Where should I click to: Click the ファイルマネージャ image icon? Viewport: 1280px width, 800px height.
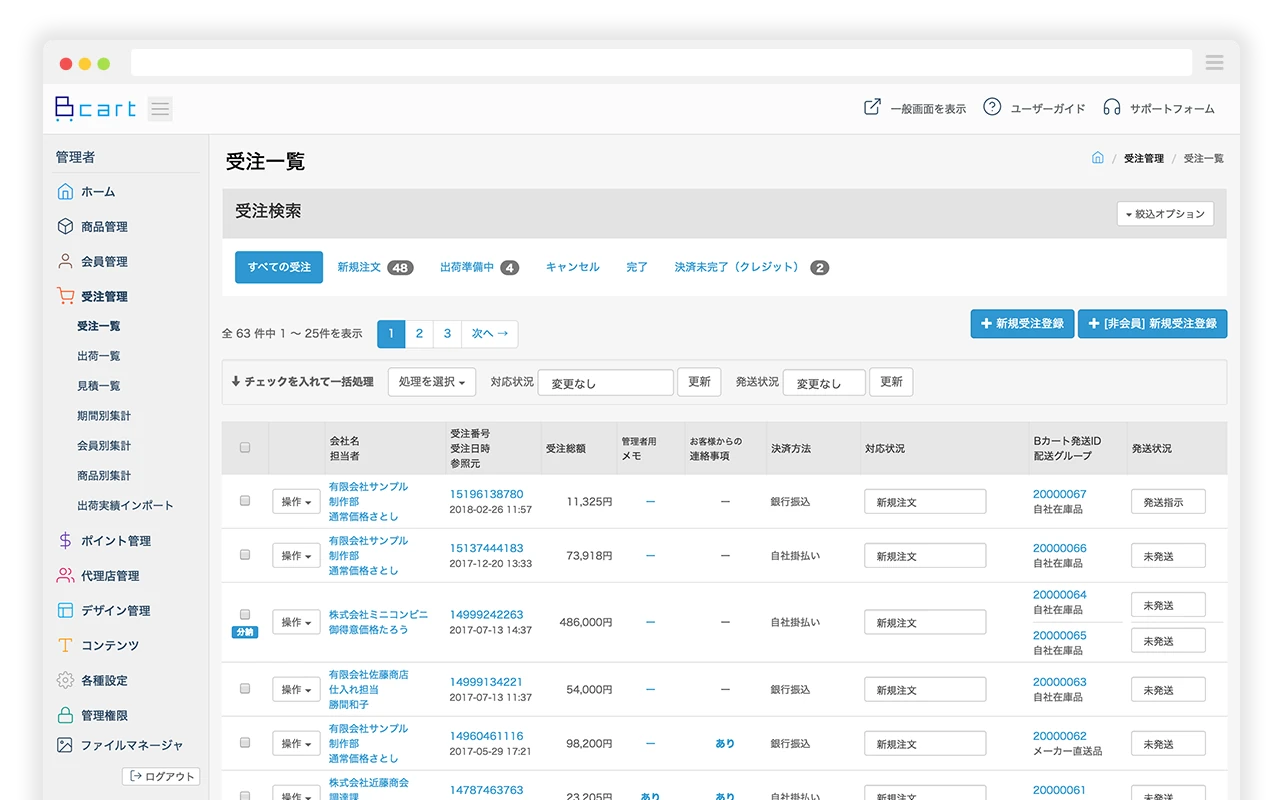click(65, 745)
